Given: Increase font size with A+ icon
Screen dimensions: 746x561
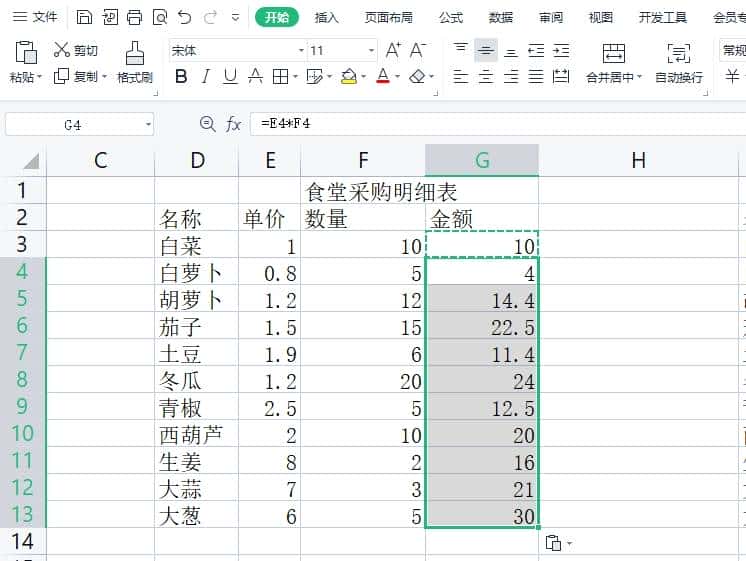Looking at the screenshot, I should pyautogui.click(x=393, y=50).
